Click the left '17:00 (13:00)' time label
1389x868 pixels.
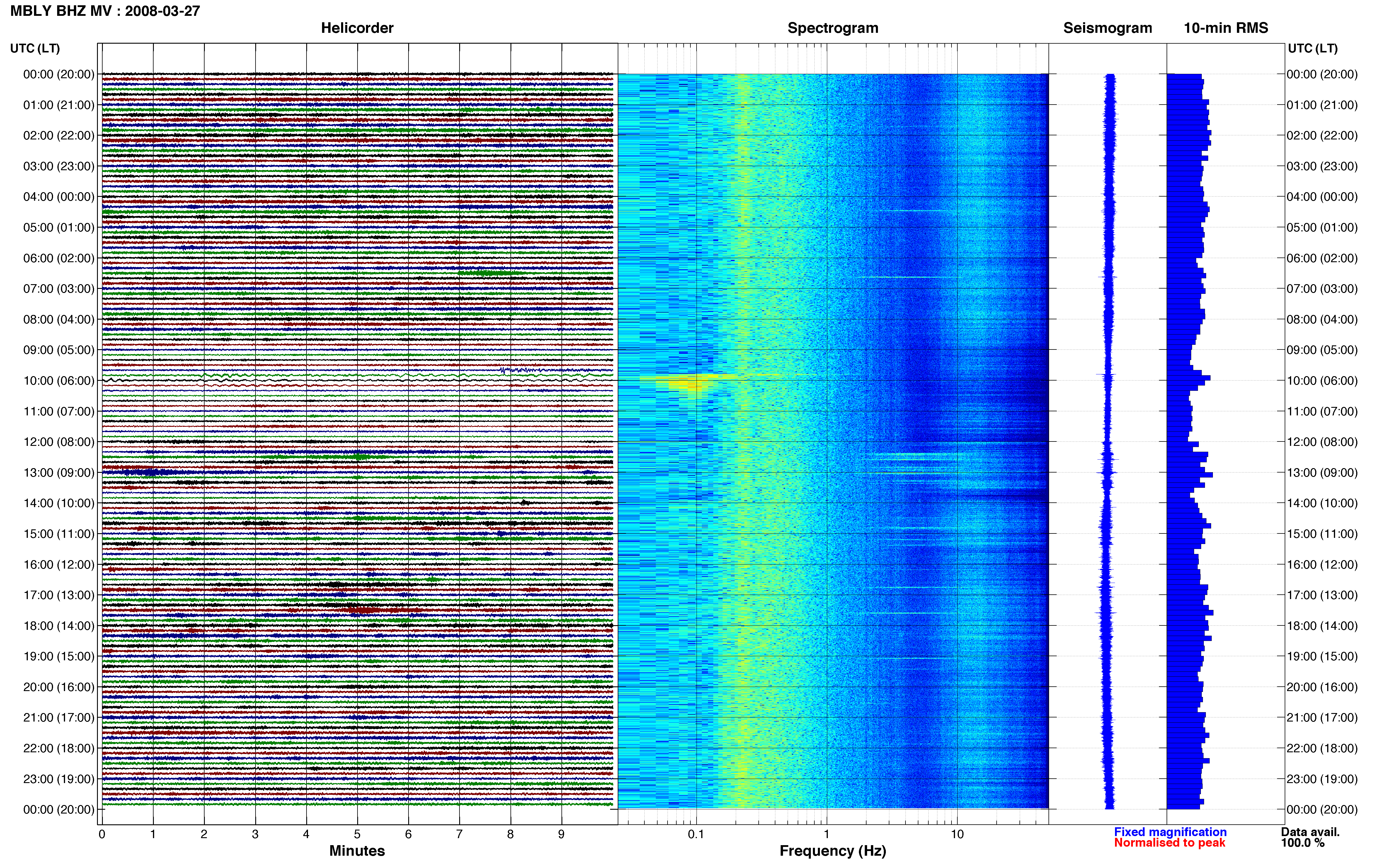coord(59,595)
